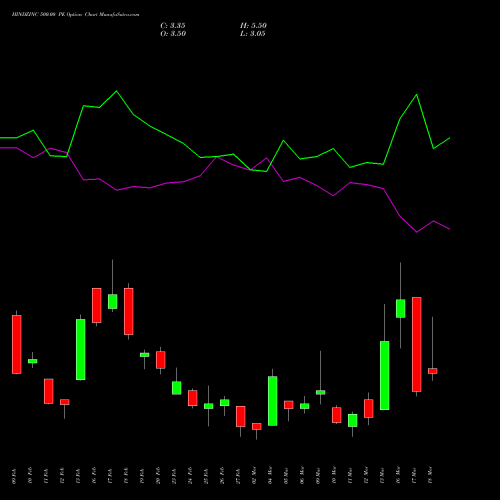Click the 02 Mar date label
500x500 pixels.
[x=254, y=475]
